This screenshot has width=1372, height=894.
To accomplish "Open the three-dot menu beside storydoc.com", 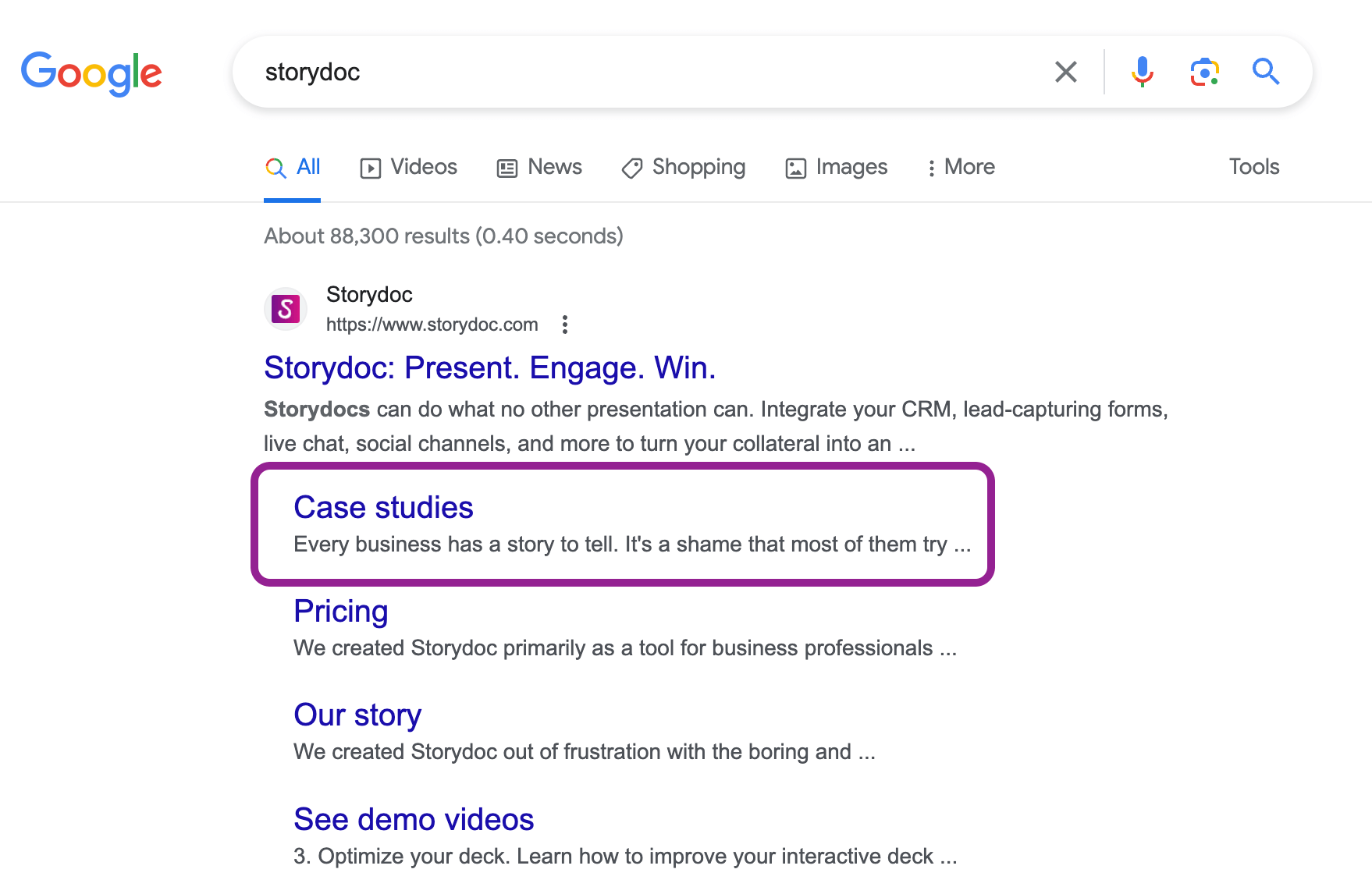I will click(x=564, y=325).
